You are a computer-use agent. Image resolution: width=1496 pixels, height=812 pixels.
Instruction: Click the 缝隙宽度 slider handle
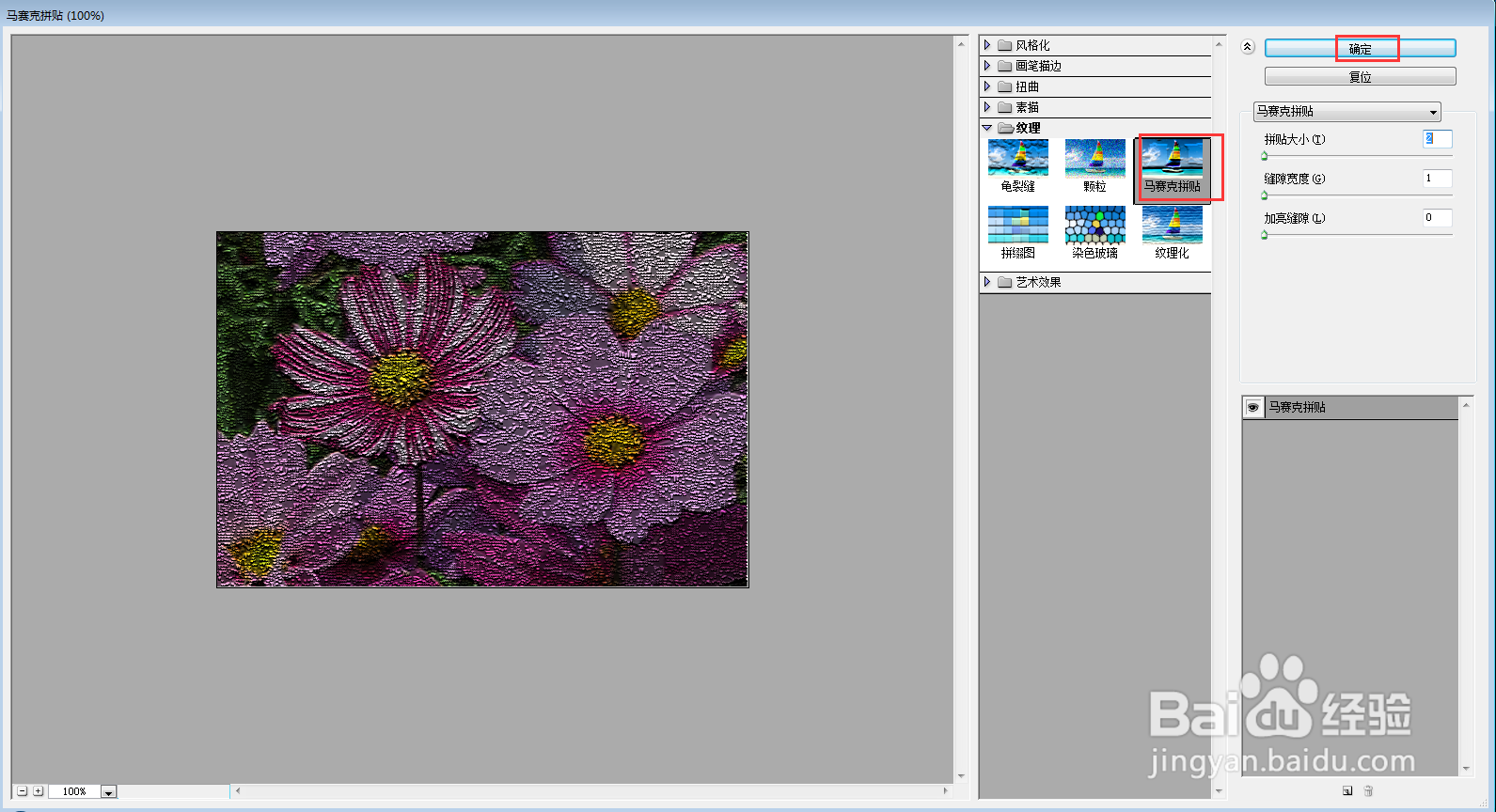[x=1265, y=195]
